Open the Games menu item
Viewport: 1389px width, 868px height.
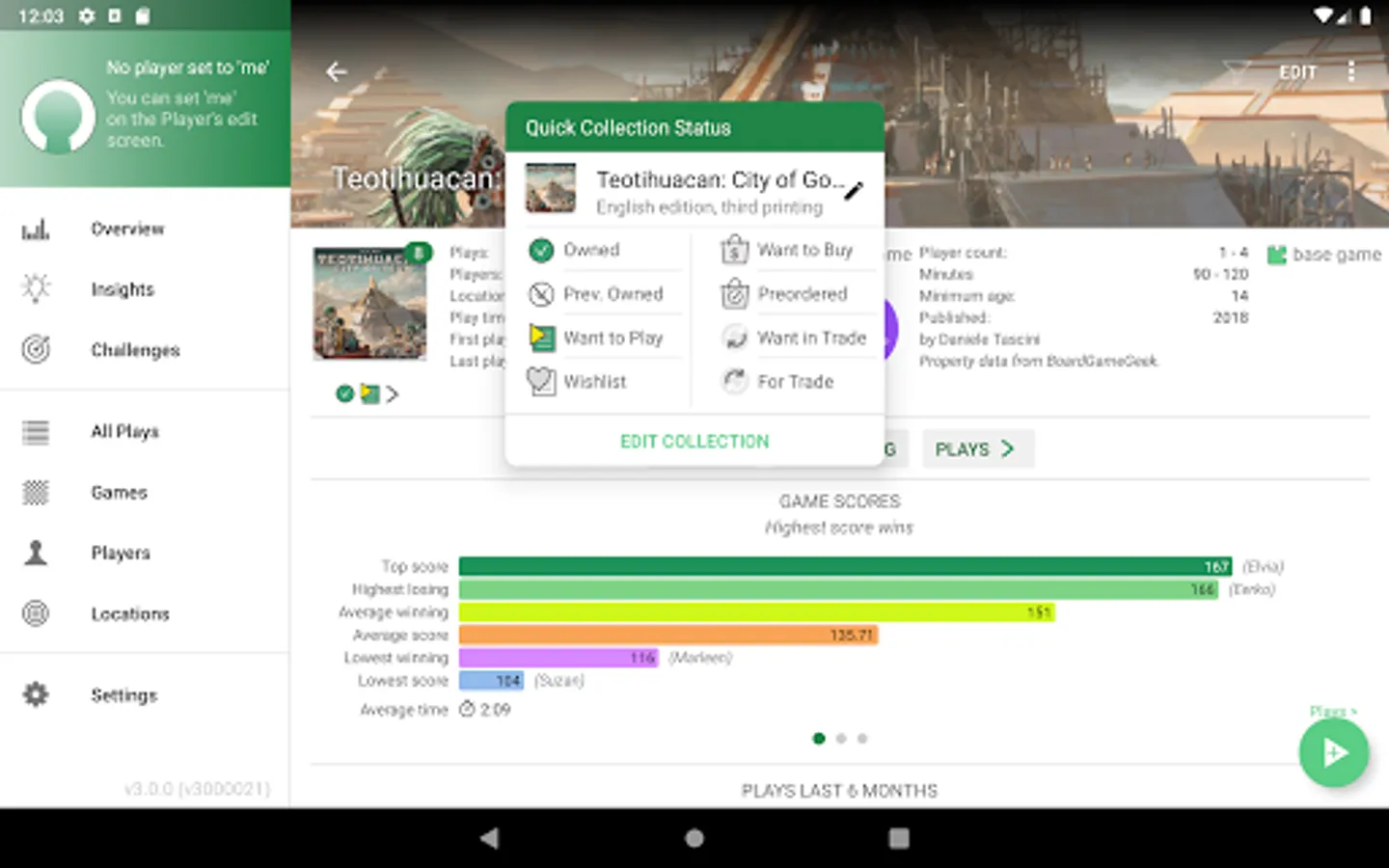(145, 493)
